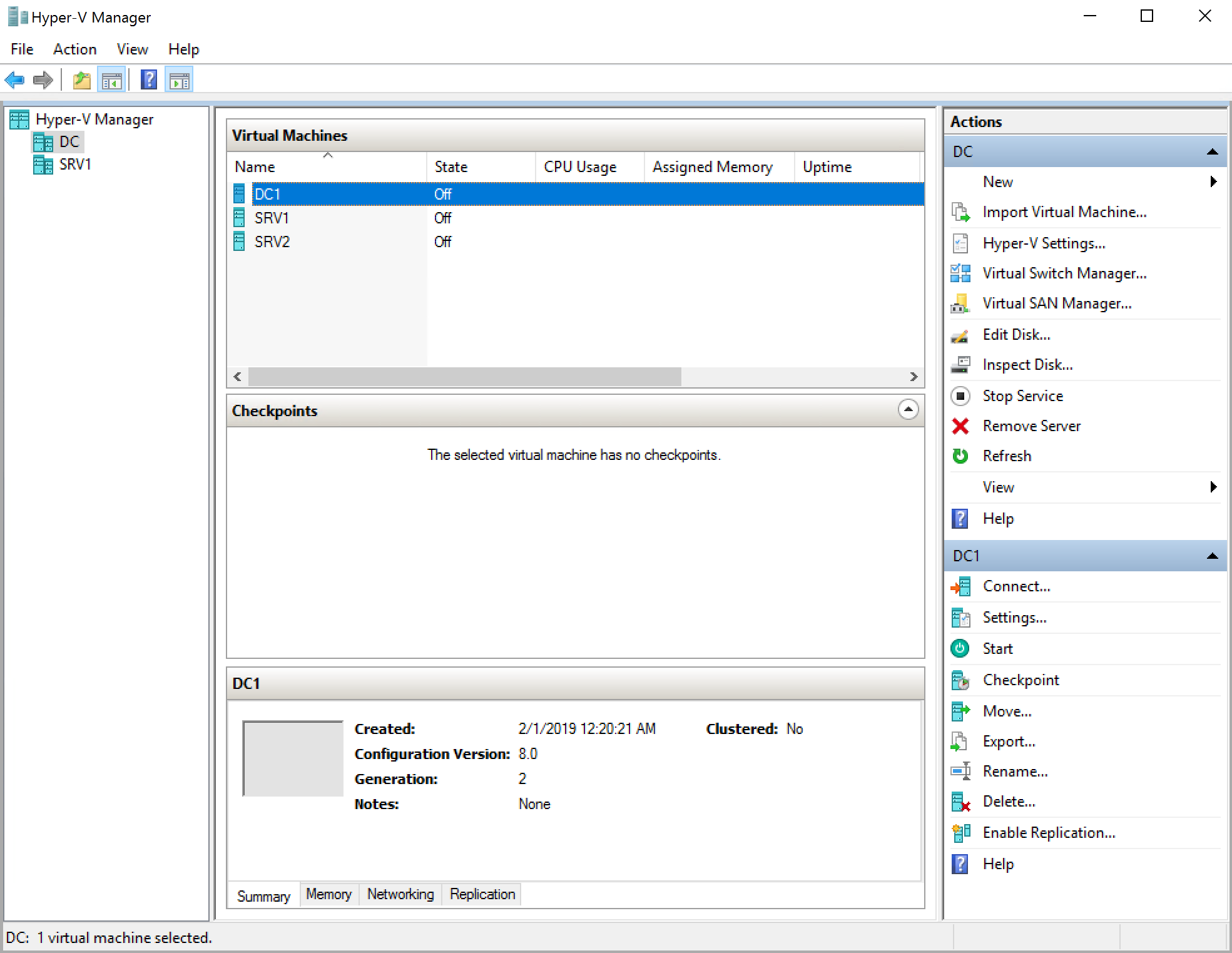The width and height of the screenshot is (1232, 953).
Task: Select the Summary tab
Action: 263,896
